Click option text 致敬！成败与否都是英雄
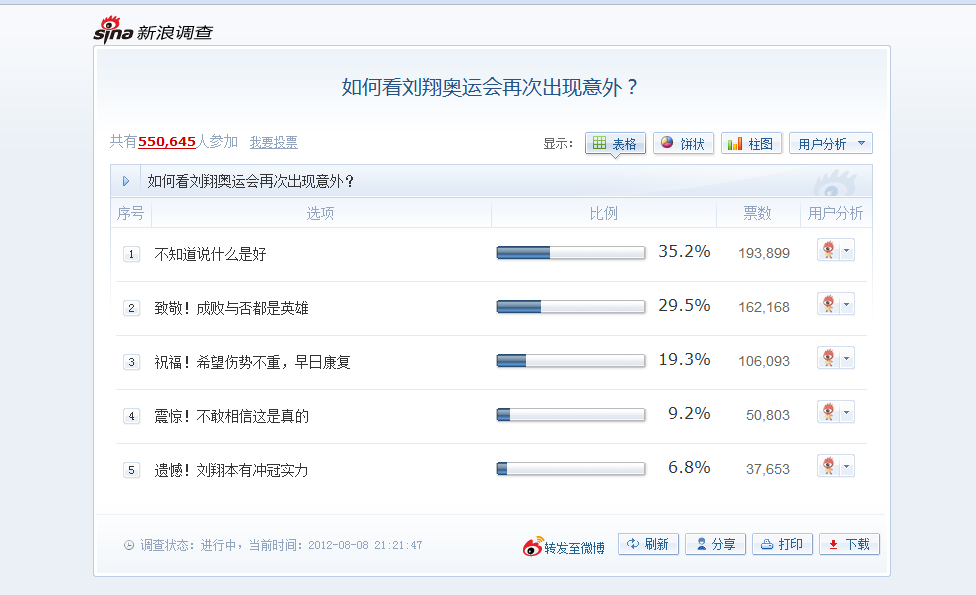The height and width of the screenshot is (595, 976). (232, 308)
